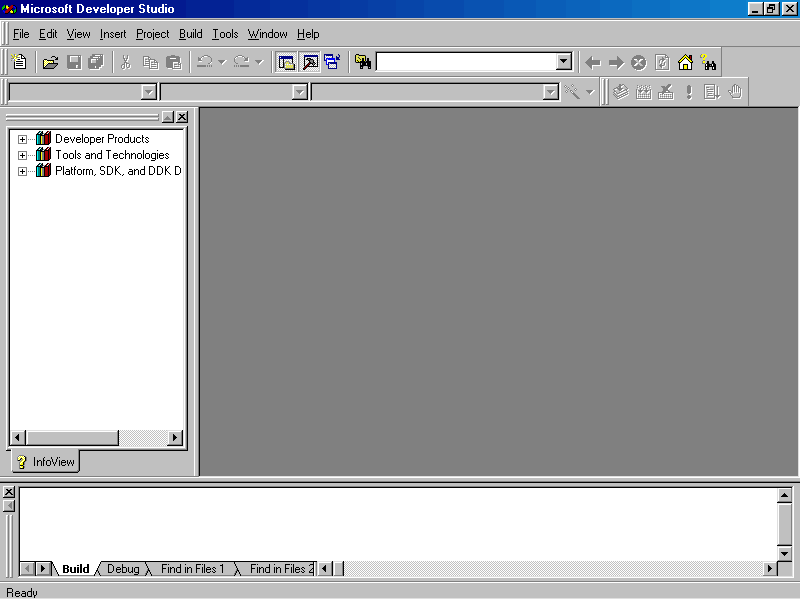Close the output pane with X button
Image resolution: width=800 pixels, height=600 pixels.
(9, 492)
